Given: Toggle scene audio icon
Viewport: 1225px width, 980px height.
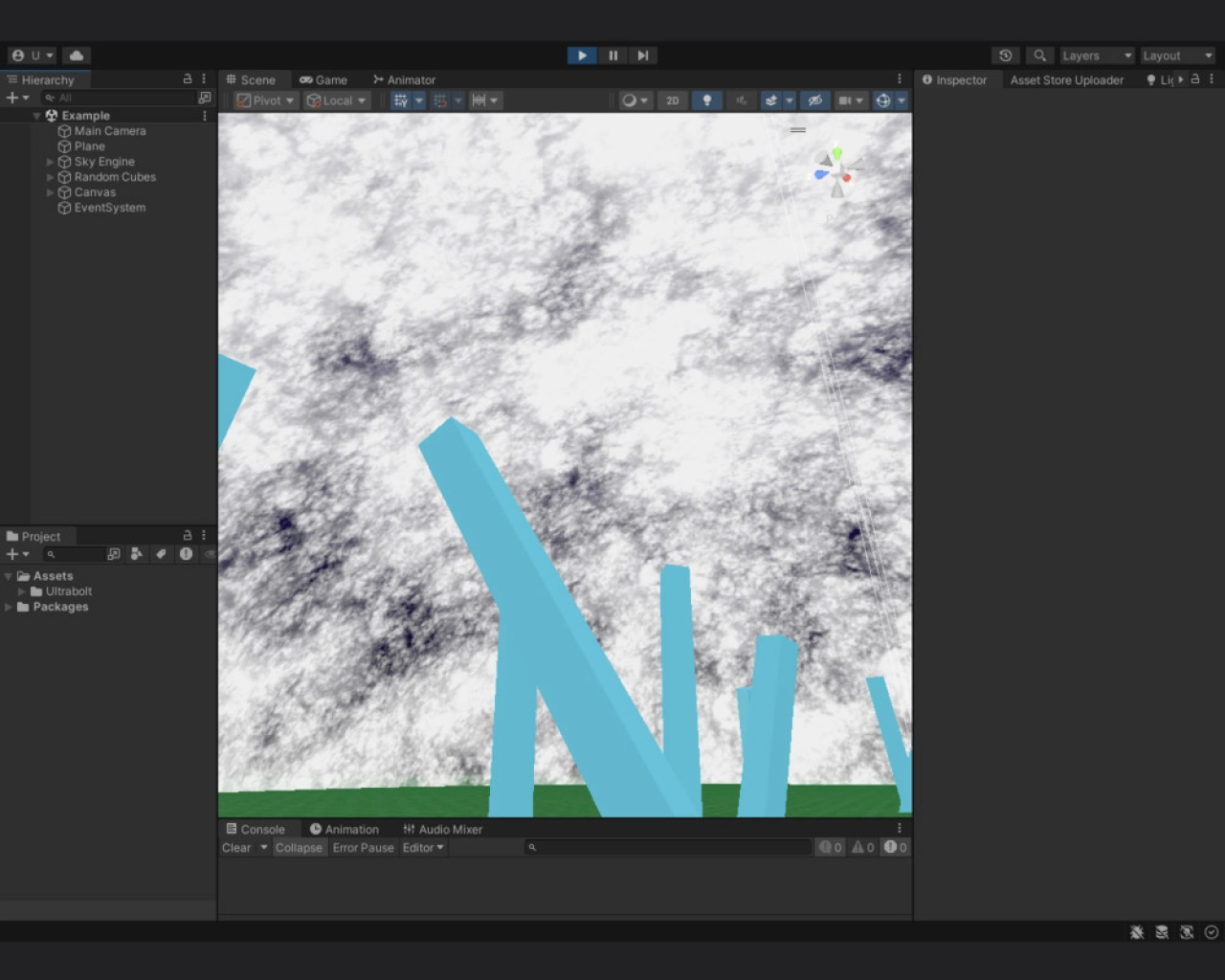Looking at the screenshot, I should tap(741, 100).
